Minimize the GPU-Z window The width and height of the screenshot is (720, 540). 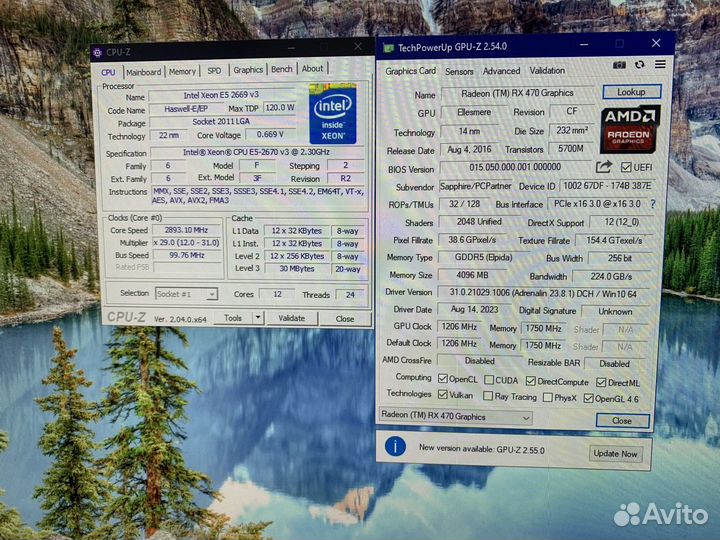[x=584, y=45]
